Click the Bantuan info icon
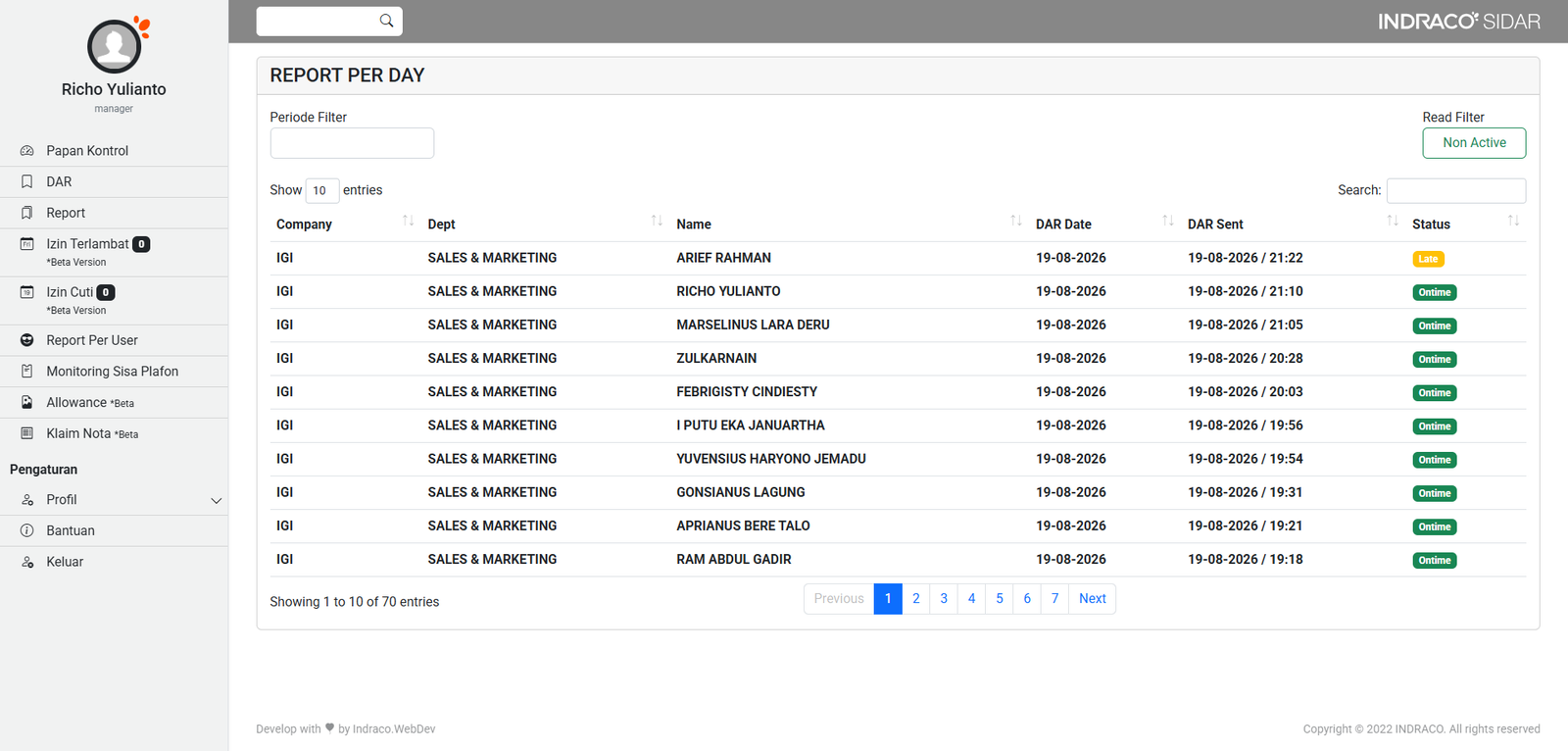 (x=27, y=530)
